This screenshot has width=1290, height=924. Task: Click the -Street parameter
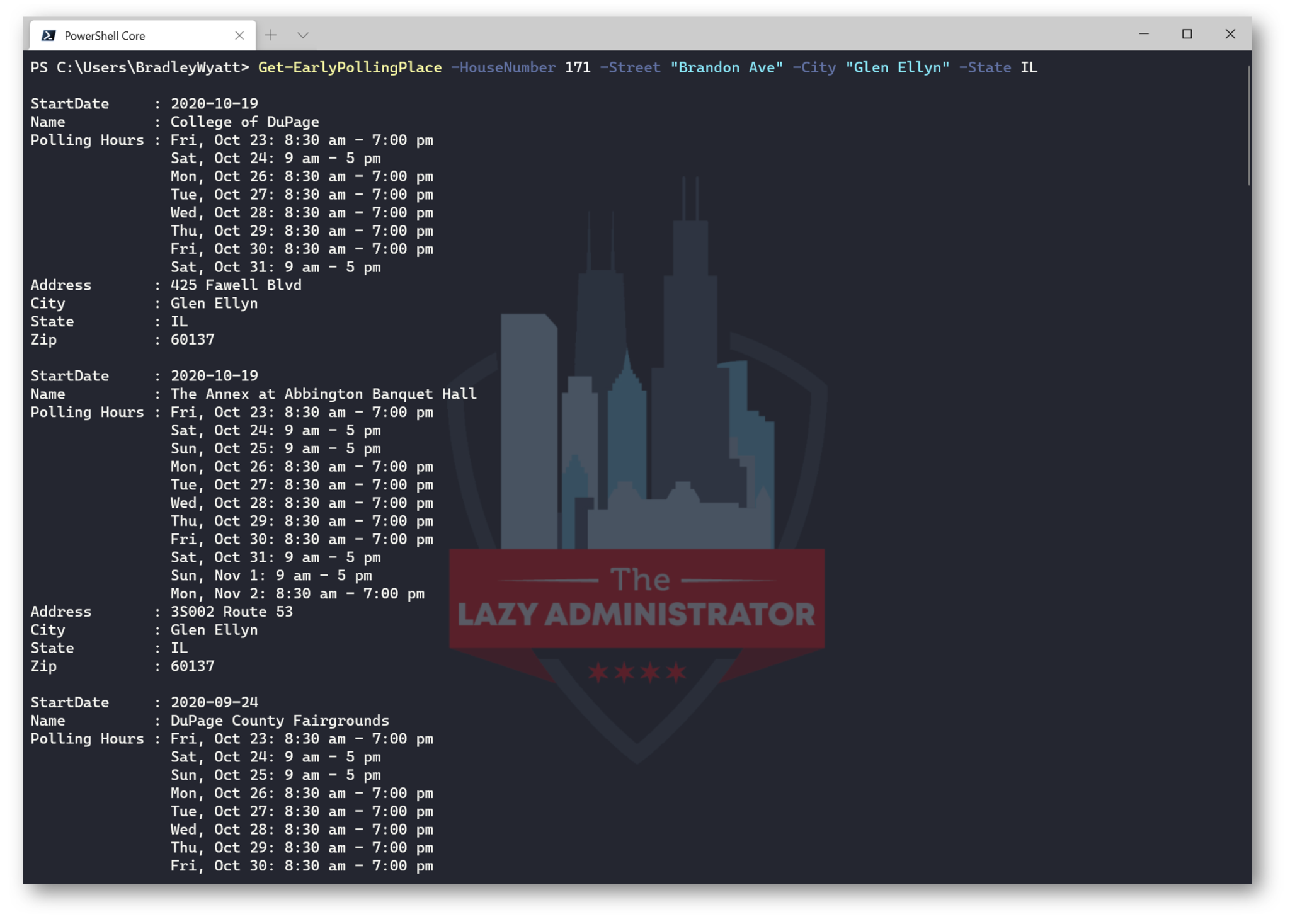[x=630, y=67]
